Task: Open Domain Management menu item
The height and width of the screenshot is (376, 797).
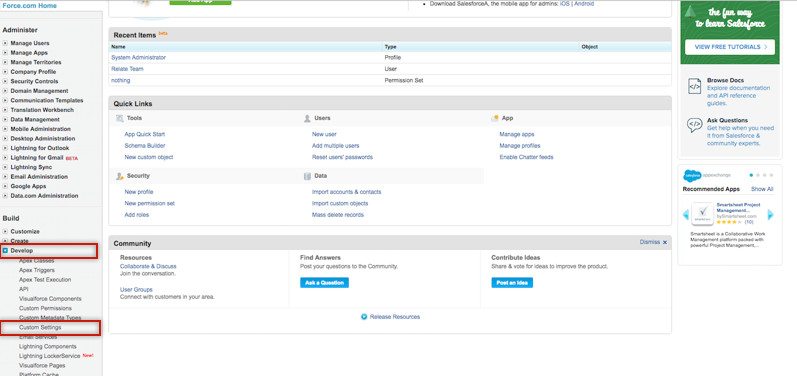Action: pos(39,91)
